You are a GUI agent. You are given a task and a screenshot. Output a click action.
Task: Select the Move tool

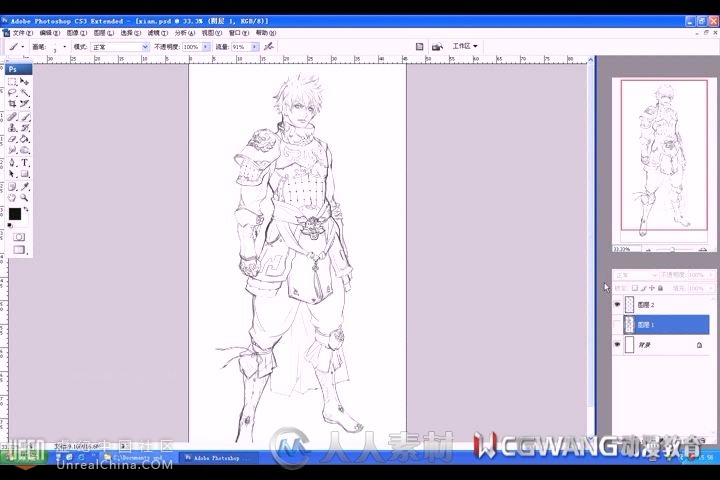pos(25,81)
